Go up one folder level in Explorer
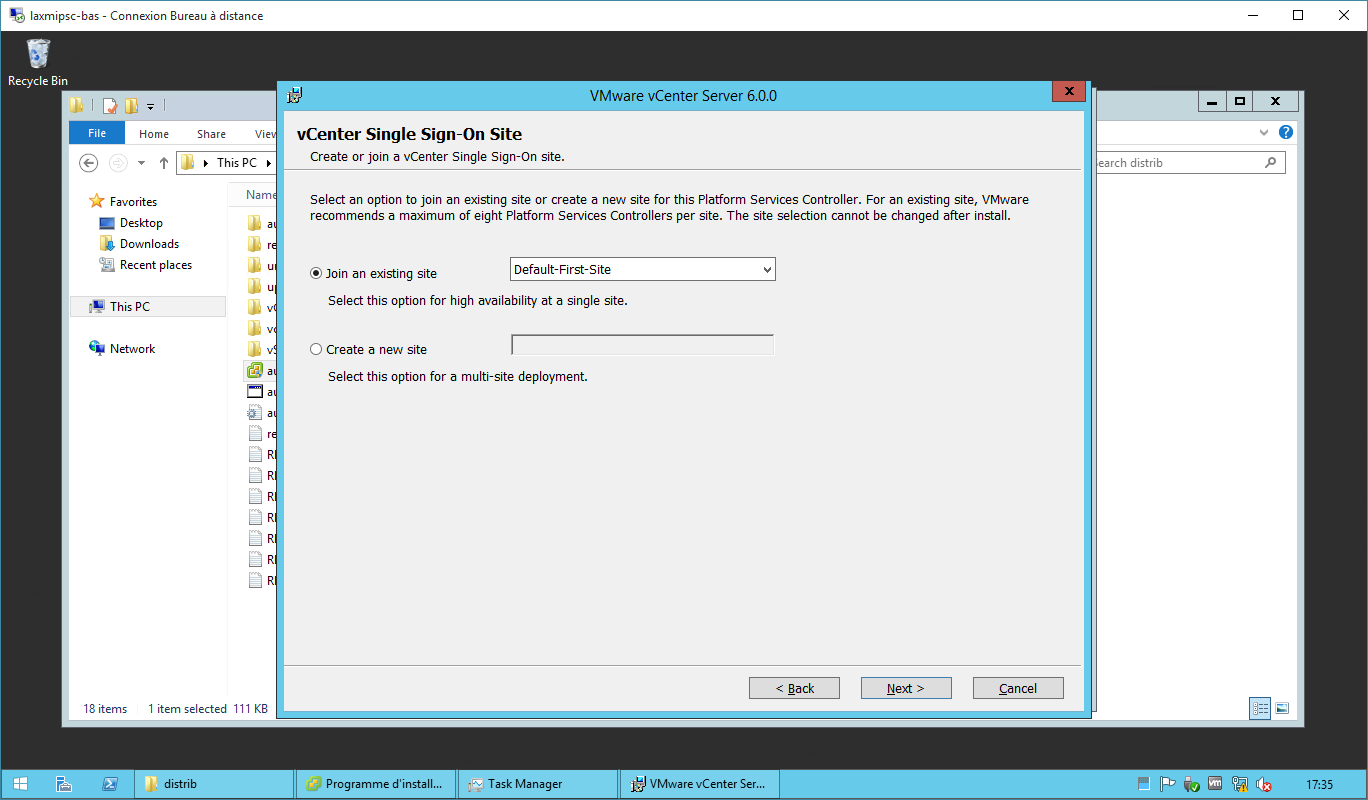1368x800 pixels. 164,163
